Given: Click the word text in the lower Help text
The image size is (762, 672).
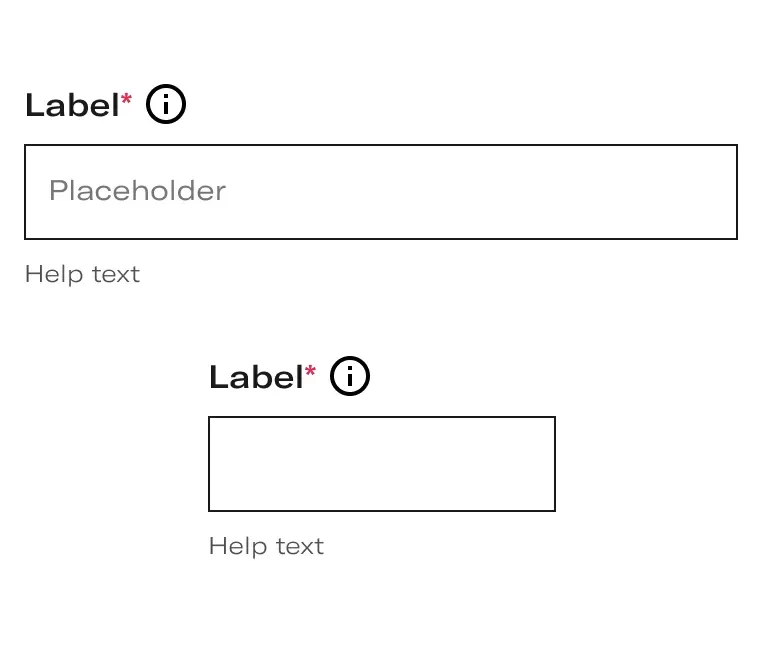Looking at the screenshot, I should click(x=300, y=547).
